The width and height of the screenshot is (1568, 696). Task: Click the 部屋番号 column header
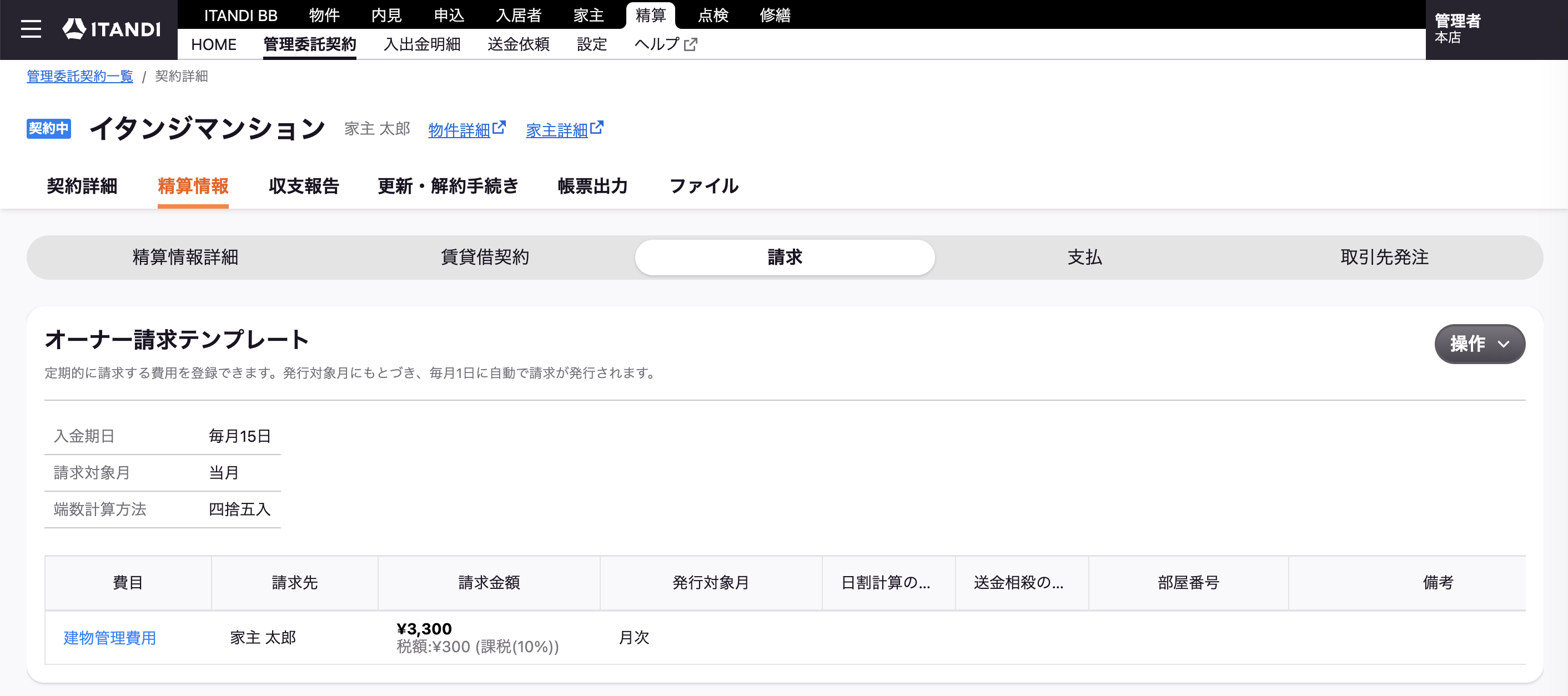coord(1188,583)
